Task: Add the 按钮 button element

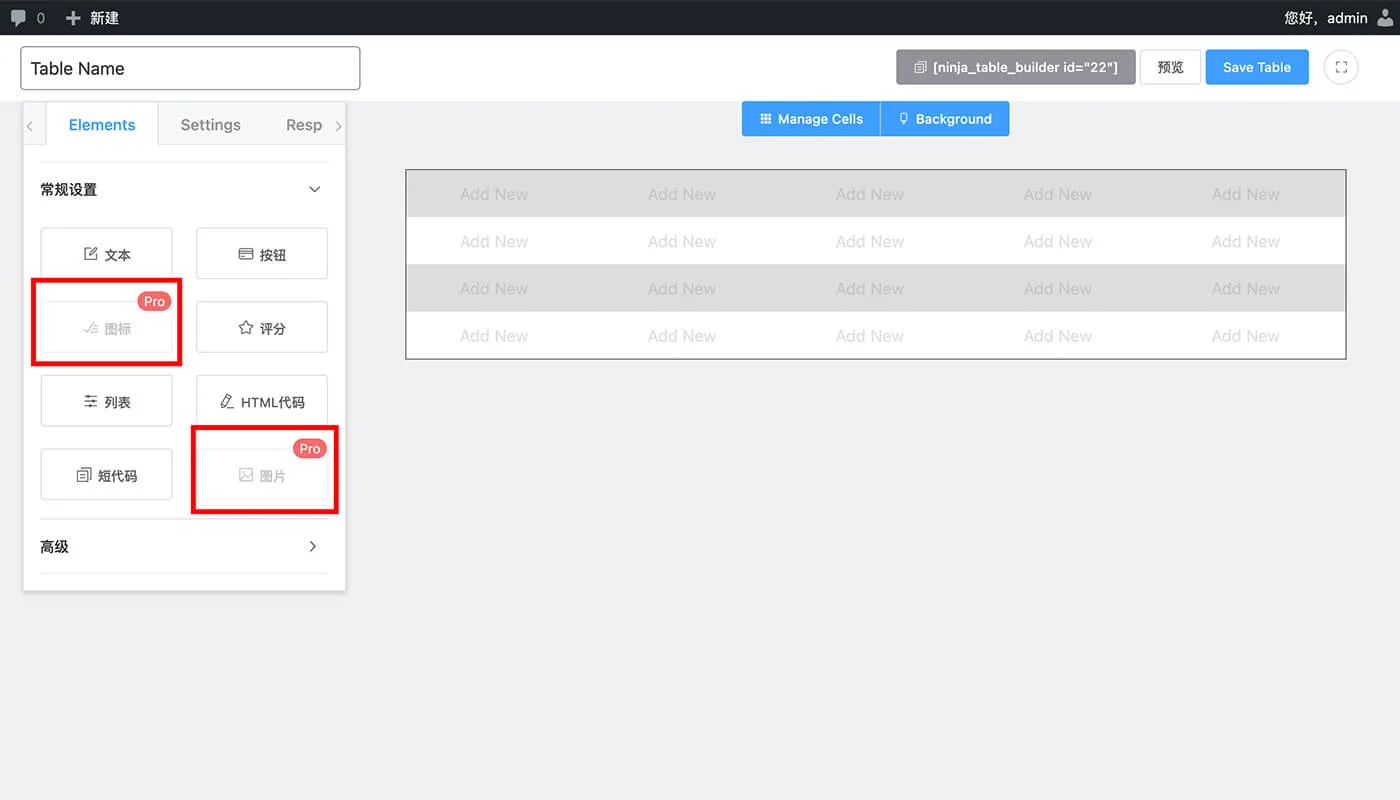Action: (262, 254)
